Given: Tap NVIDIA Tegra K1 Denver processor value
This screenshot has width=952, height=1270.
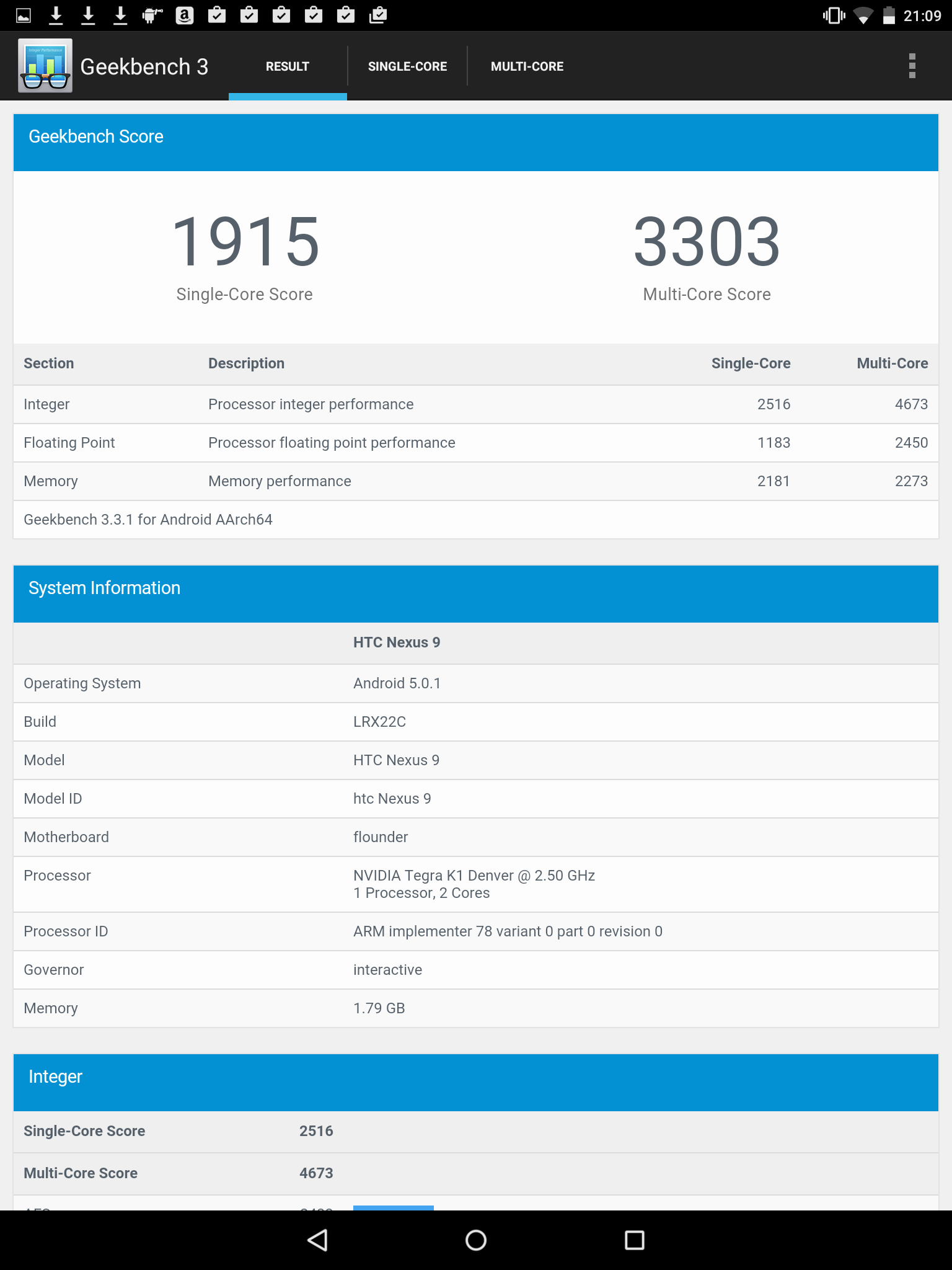Looking at the screenshot, I should 474,884.
